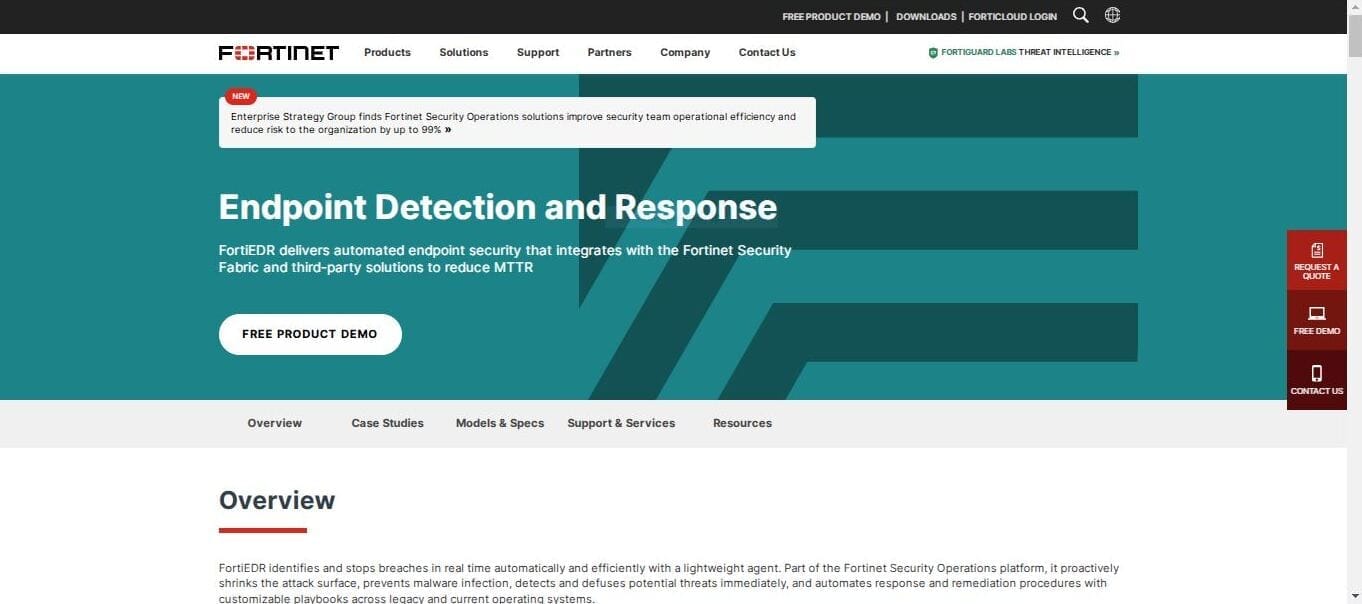Click the FREE PRODUCT DEMO button
The image size is (1362, 604).
tap(310, 334)
